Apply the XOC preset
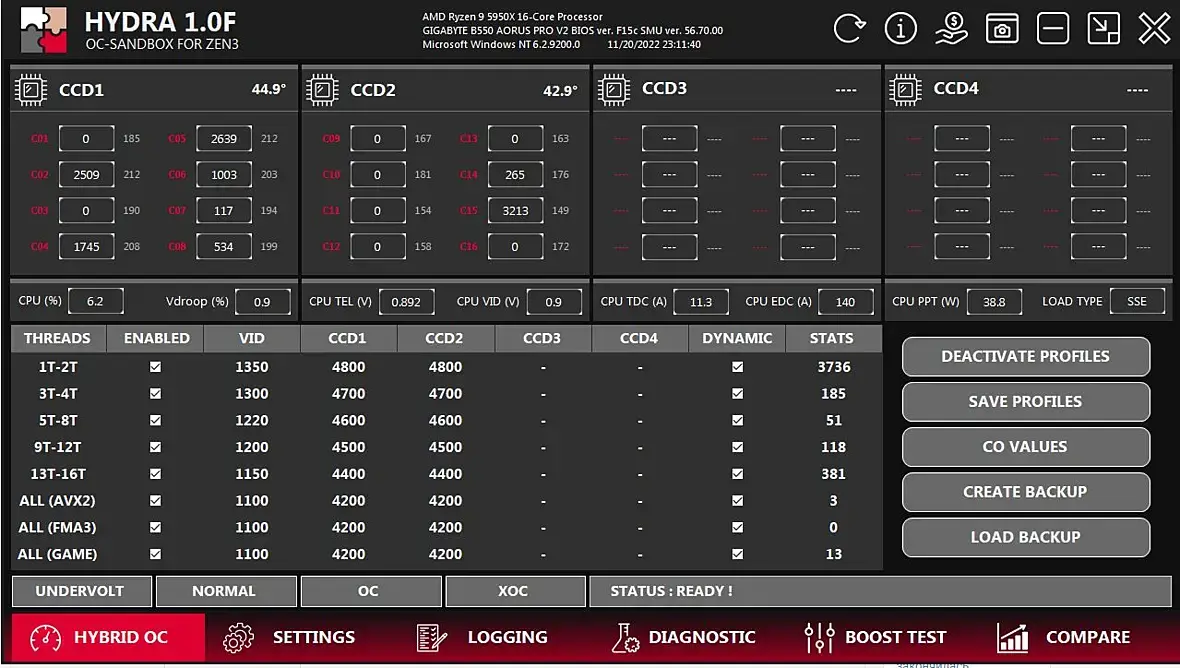The width and height of the screenshot is (1180, 668). point(515,591)
